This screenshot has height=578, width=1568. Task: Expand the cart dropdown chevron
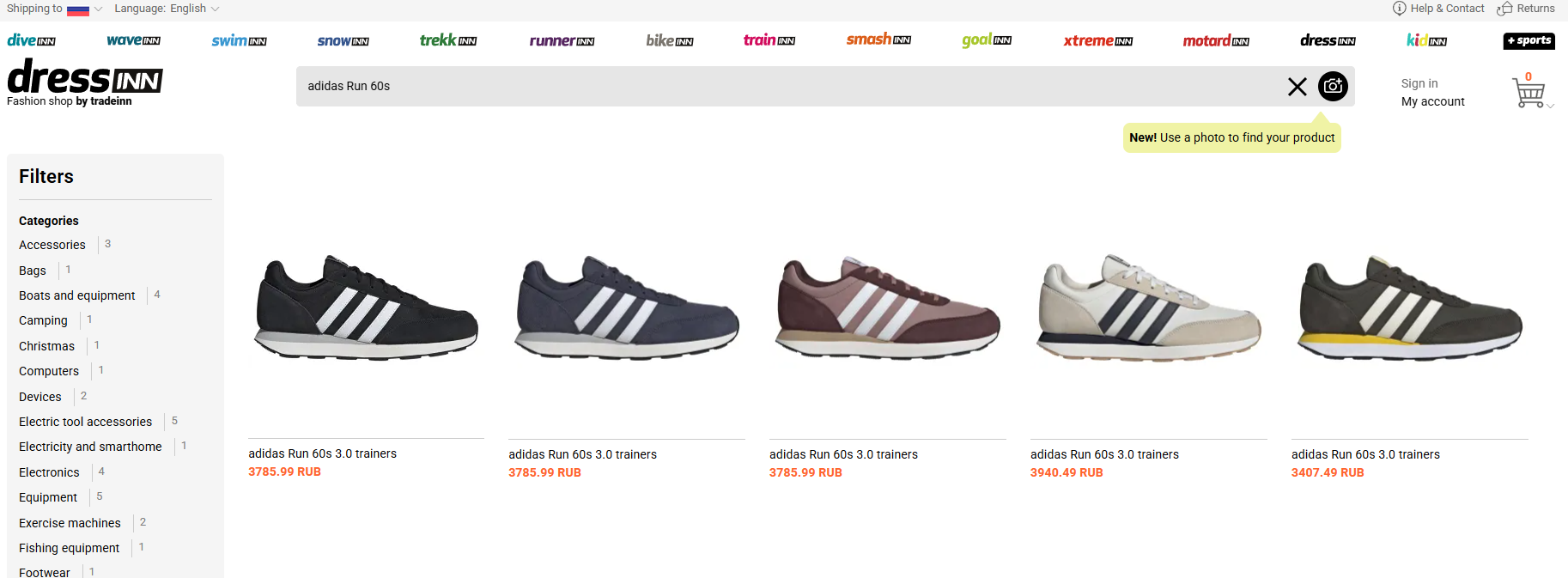click(x=1551, y=106)
